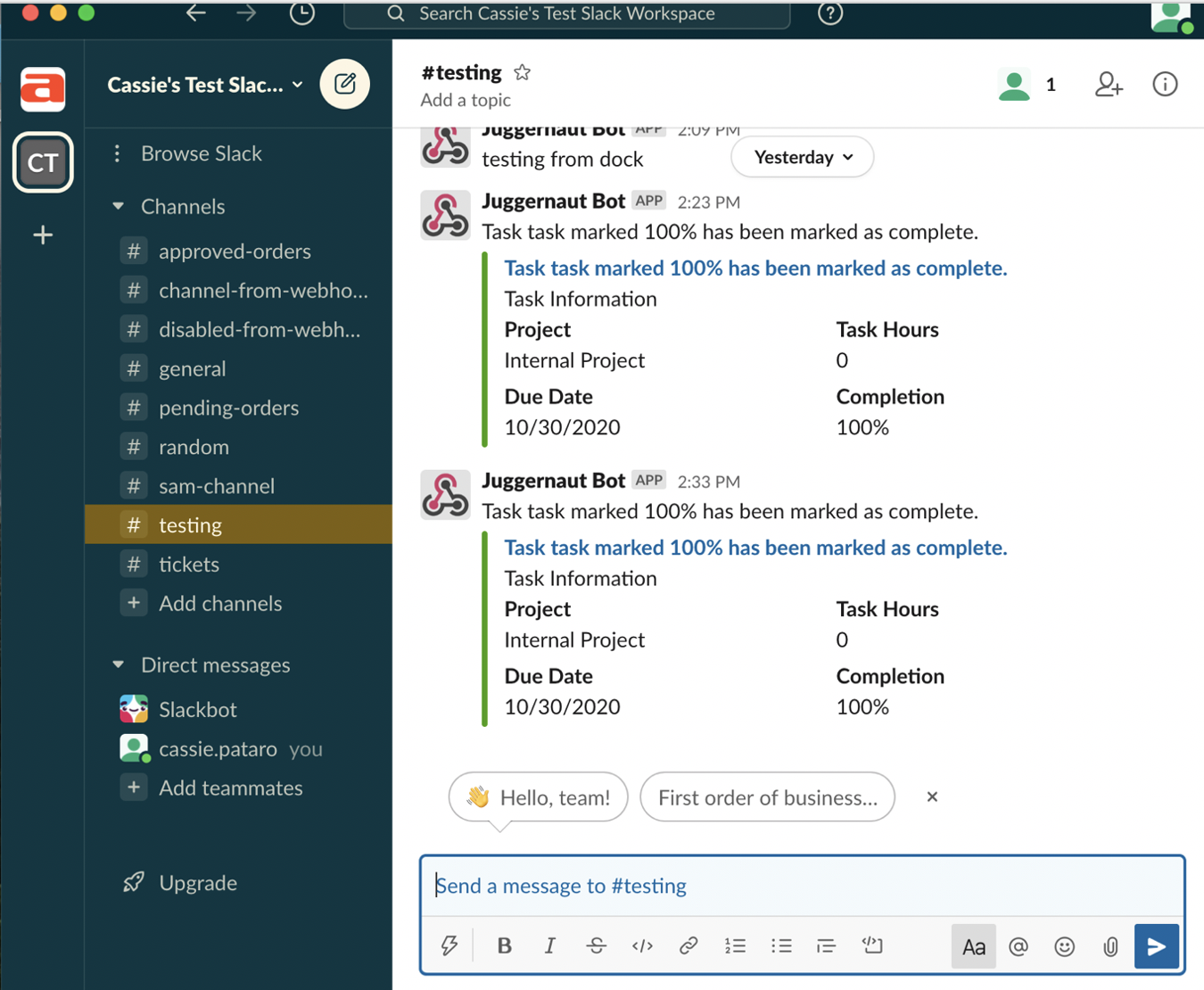Click the Hello, team! suggested reply
This screenshot has height=990, width=1204.
[x=537, y=797]
